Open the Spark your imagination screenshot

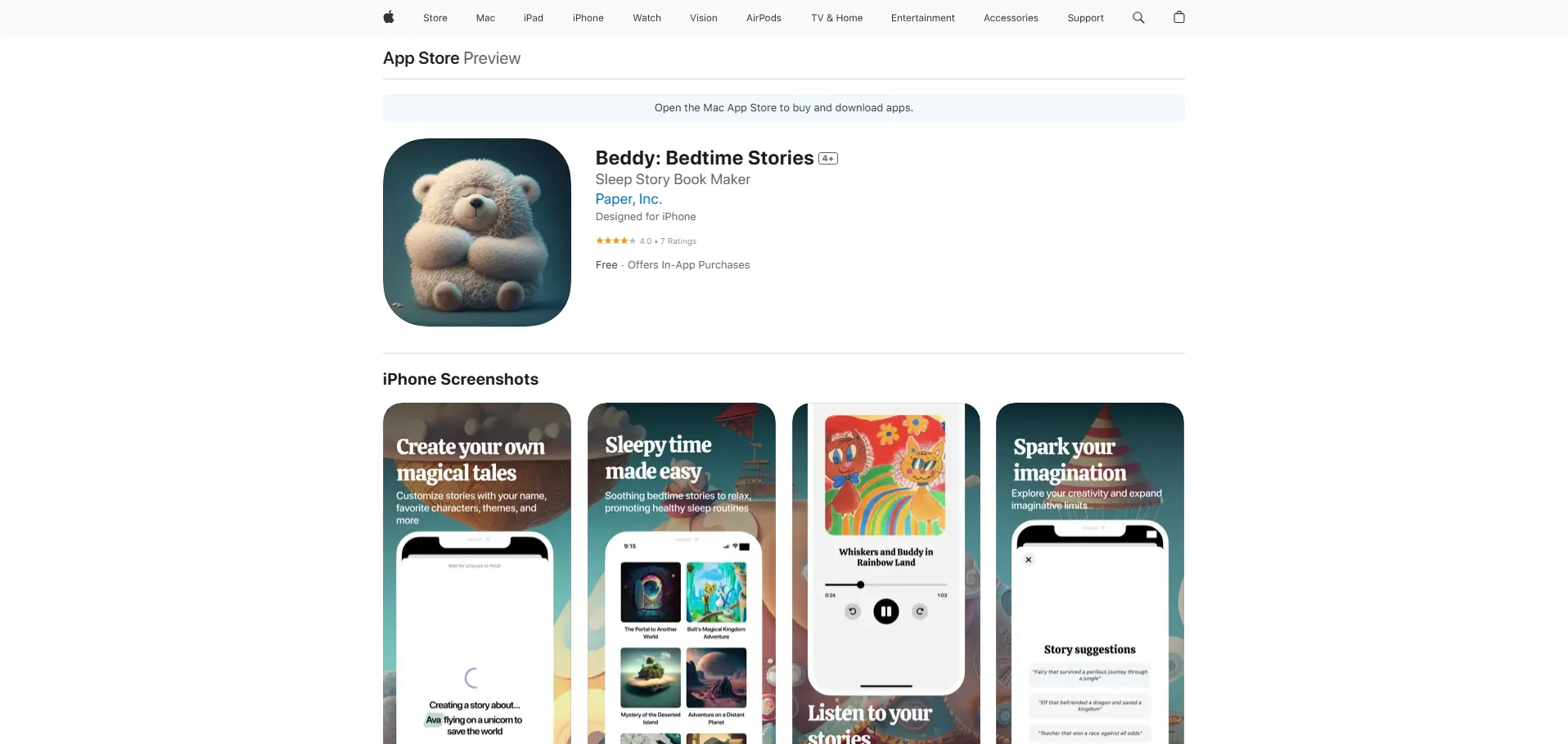(x=1090, y=573)
